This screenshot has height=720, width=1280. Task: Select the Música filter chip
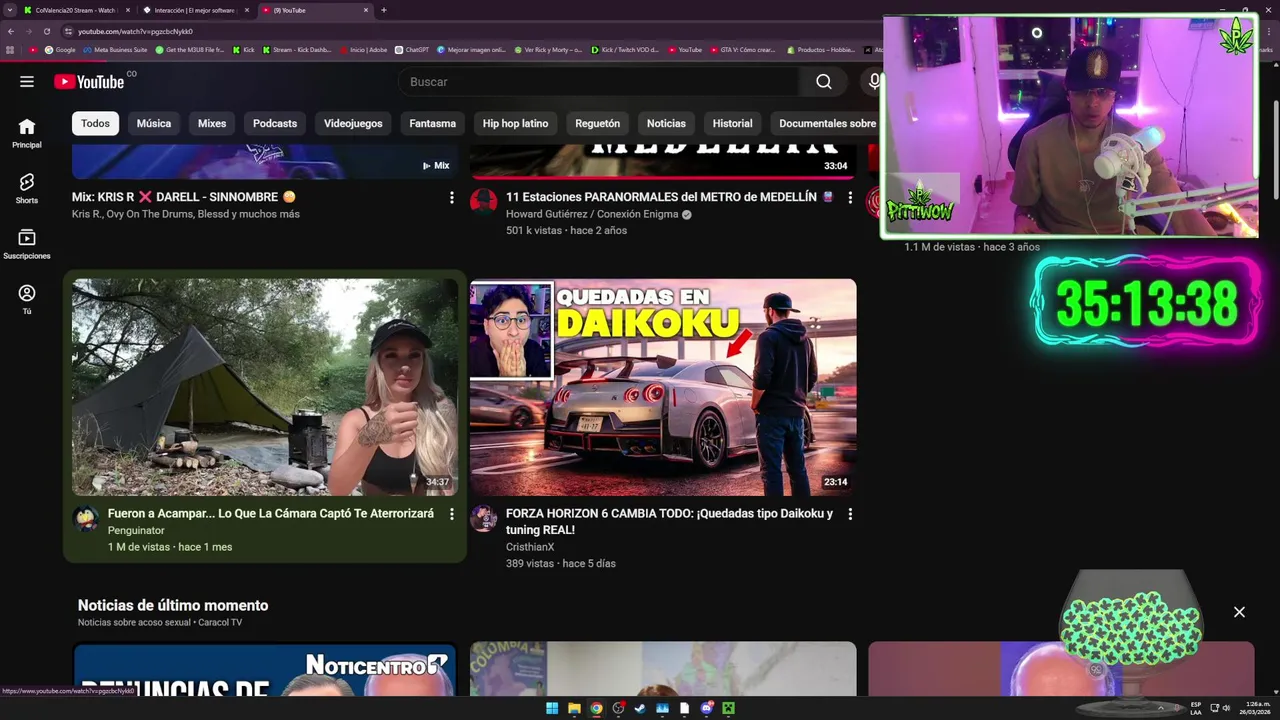tap(154, 124)
